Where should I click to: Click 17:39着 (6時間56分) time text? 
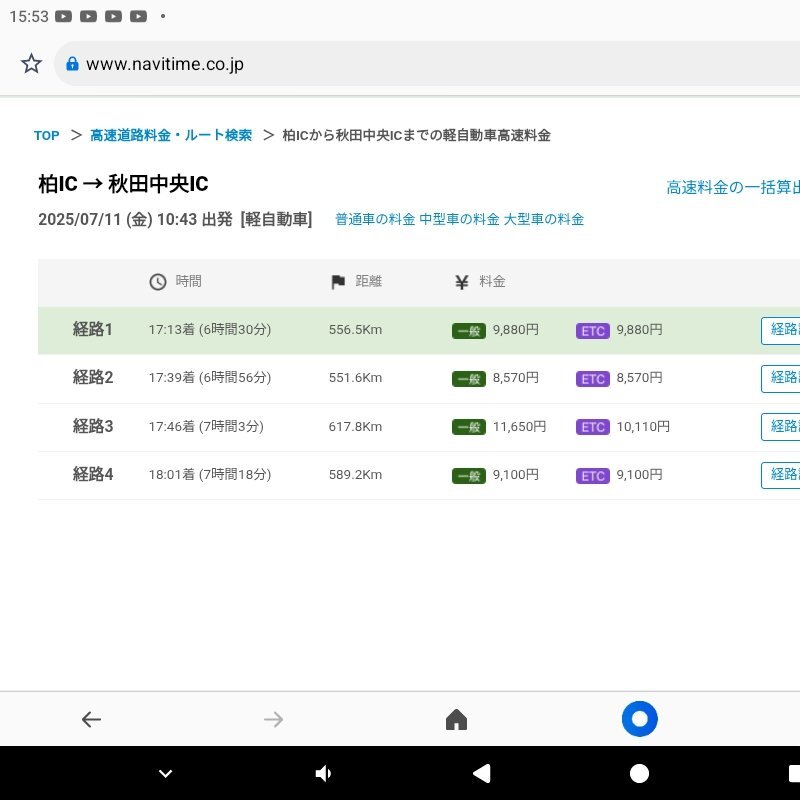coord(210,378)
